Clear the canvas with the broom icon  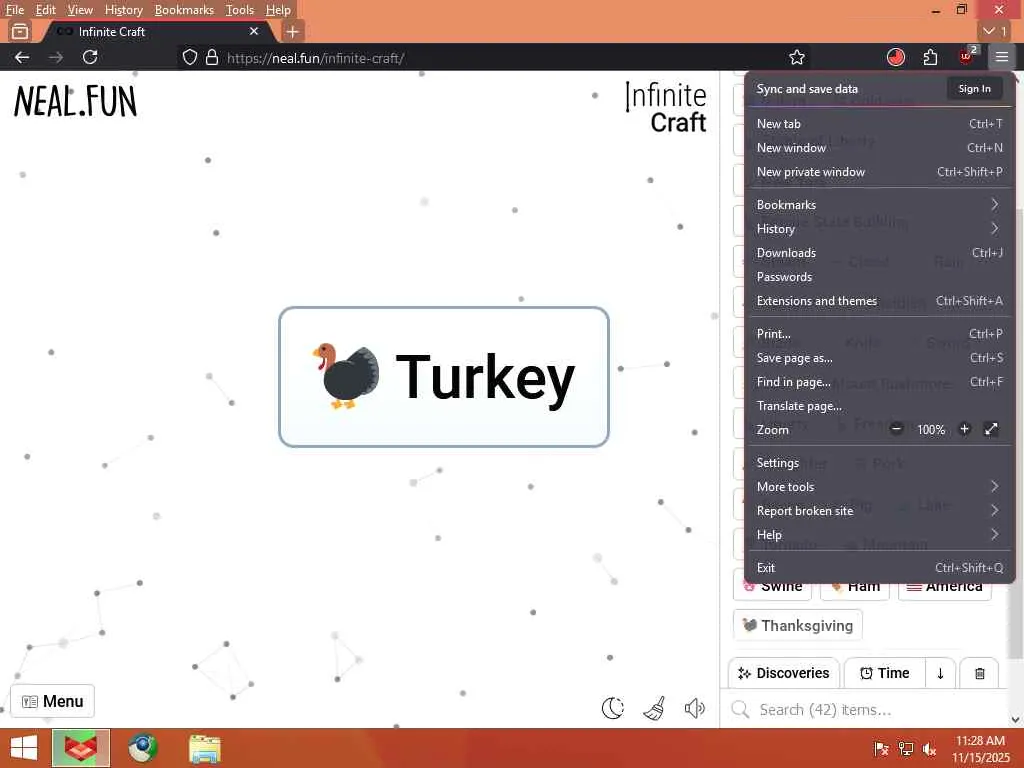click(x=654, y=708)
